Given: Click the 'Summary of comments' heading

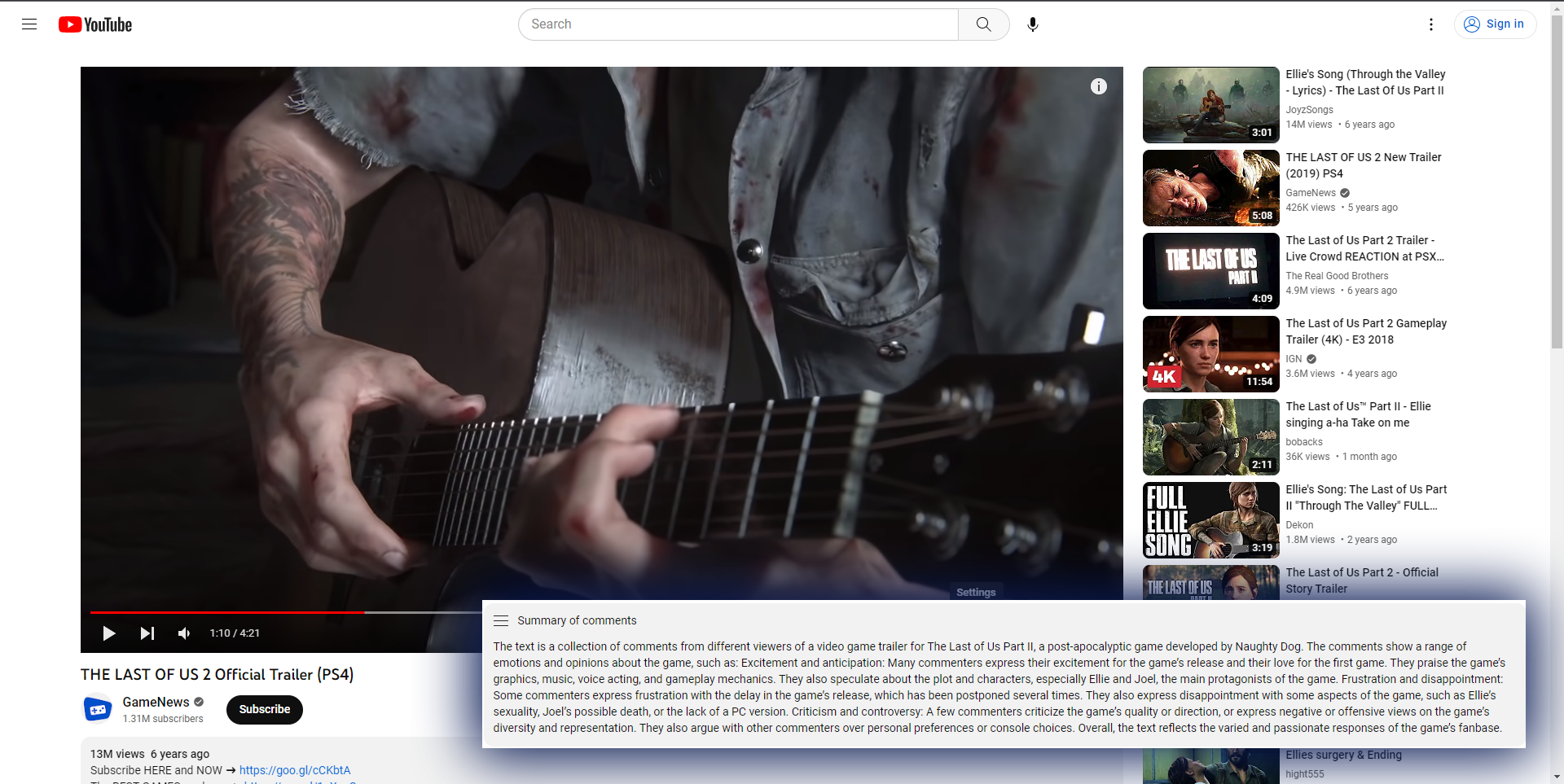Looking at the screenshot, I should (577, 620).
